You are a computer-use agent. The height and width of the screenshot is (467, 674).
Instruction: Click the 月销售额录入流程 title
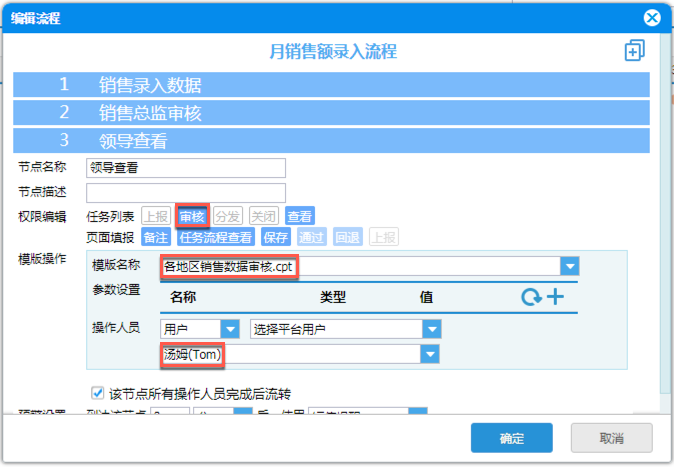(x=333, y=51)
